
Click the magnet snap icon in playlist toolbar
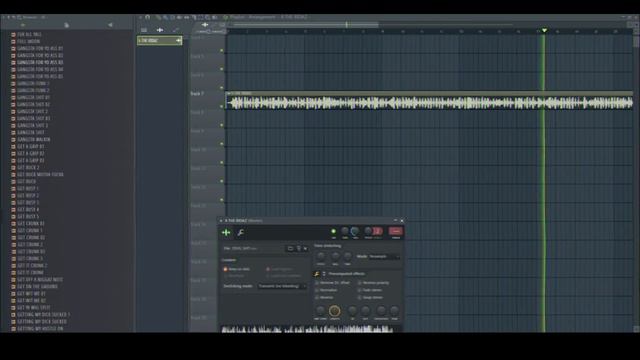coord(147,17)
